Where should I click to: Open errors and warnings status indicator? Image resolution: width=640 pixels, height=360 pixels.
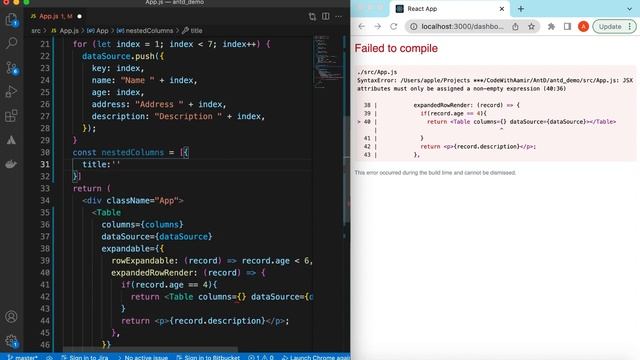point(261,357)
